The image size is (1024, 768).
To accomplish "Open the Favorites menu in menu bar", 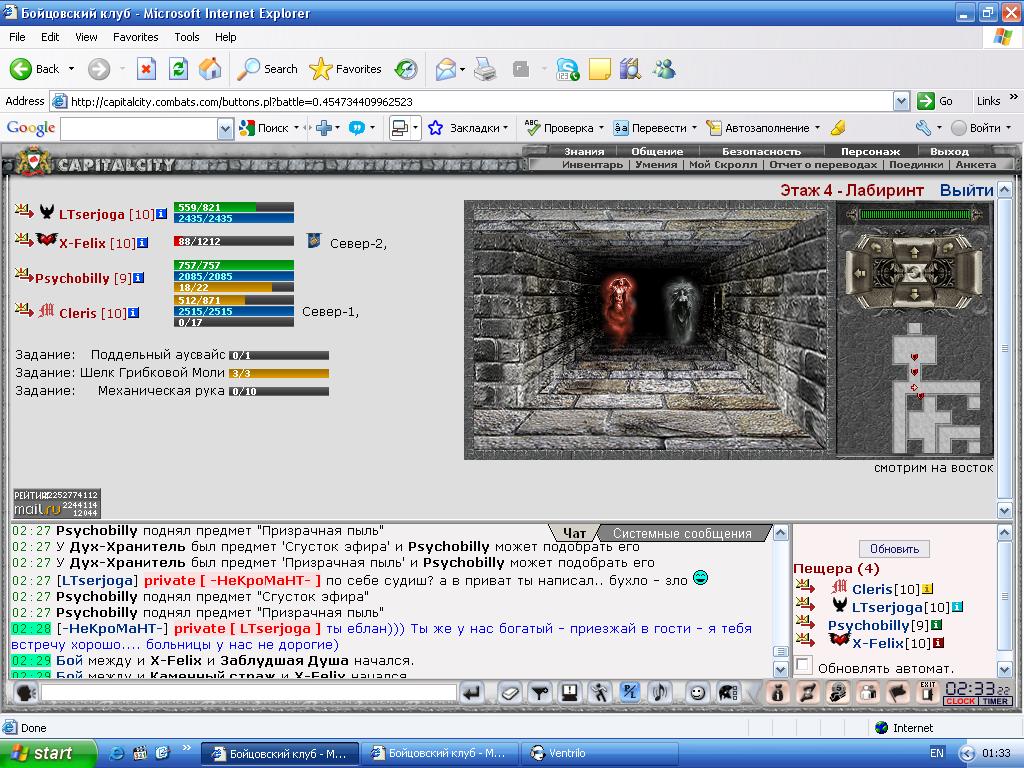I will click(135, 37).
